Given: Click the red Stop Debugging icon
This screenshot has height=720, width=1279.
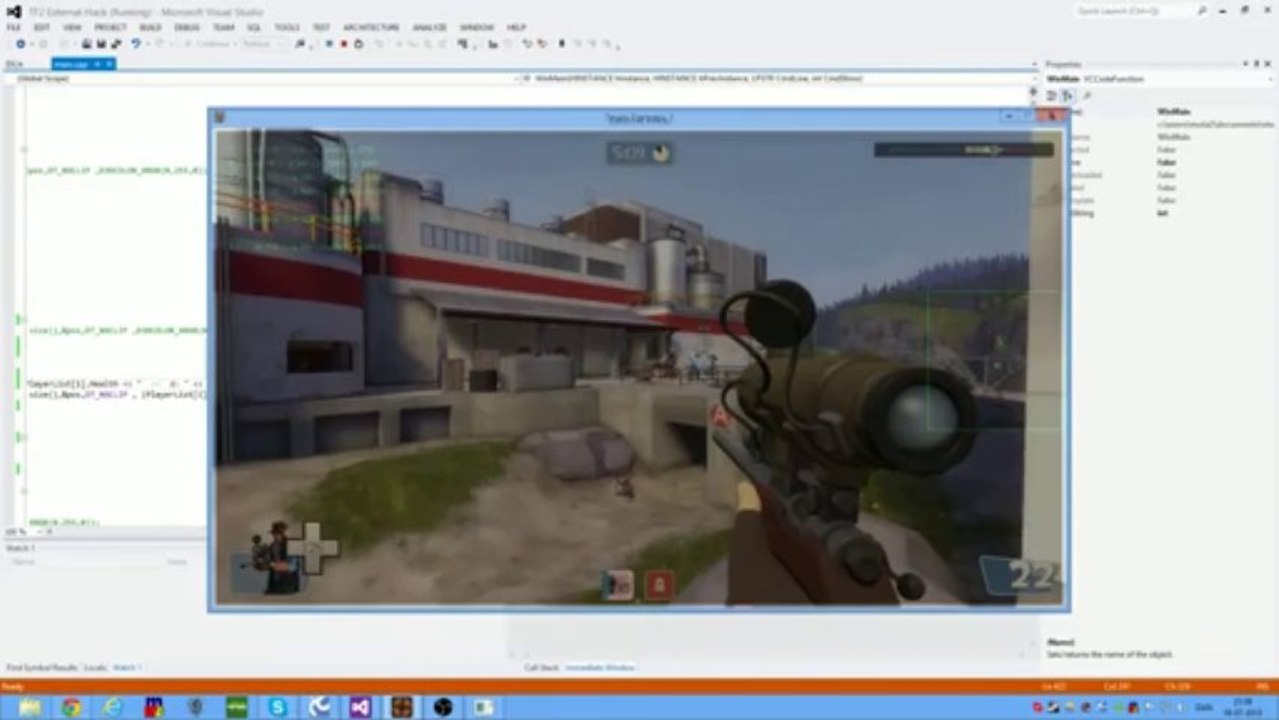Looking at the screenshot, I should pos(343,44).
